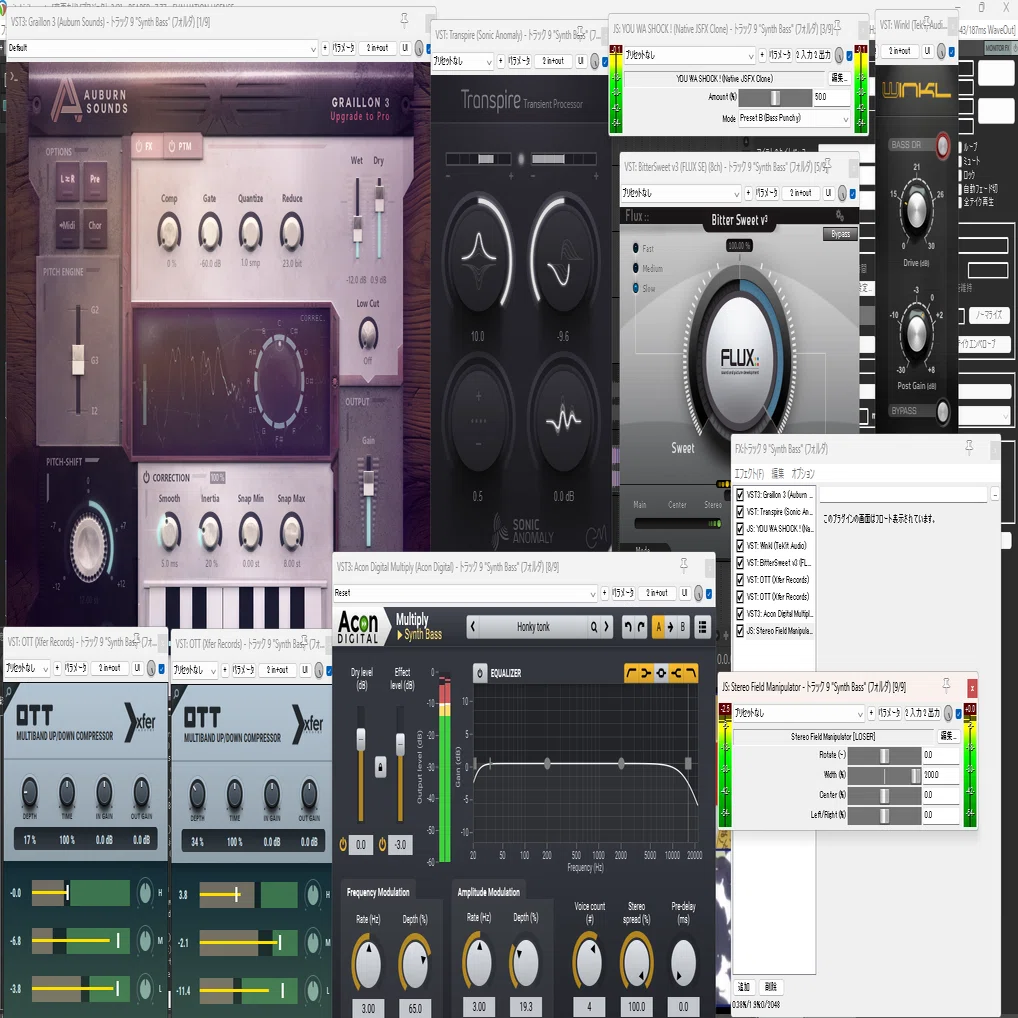Open the オプション menu in FX window

(802, 473)
